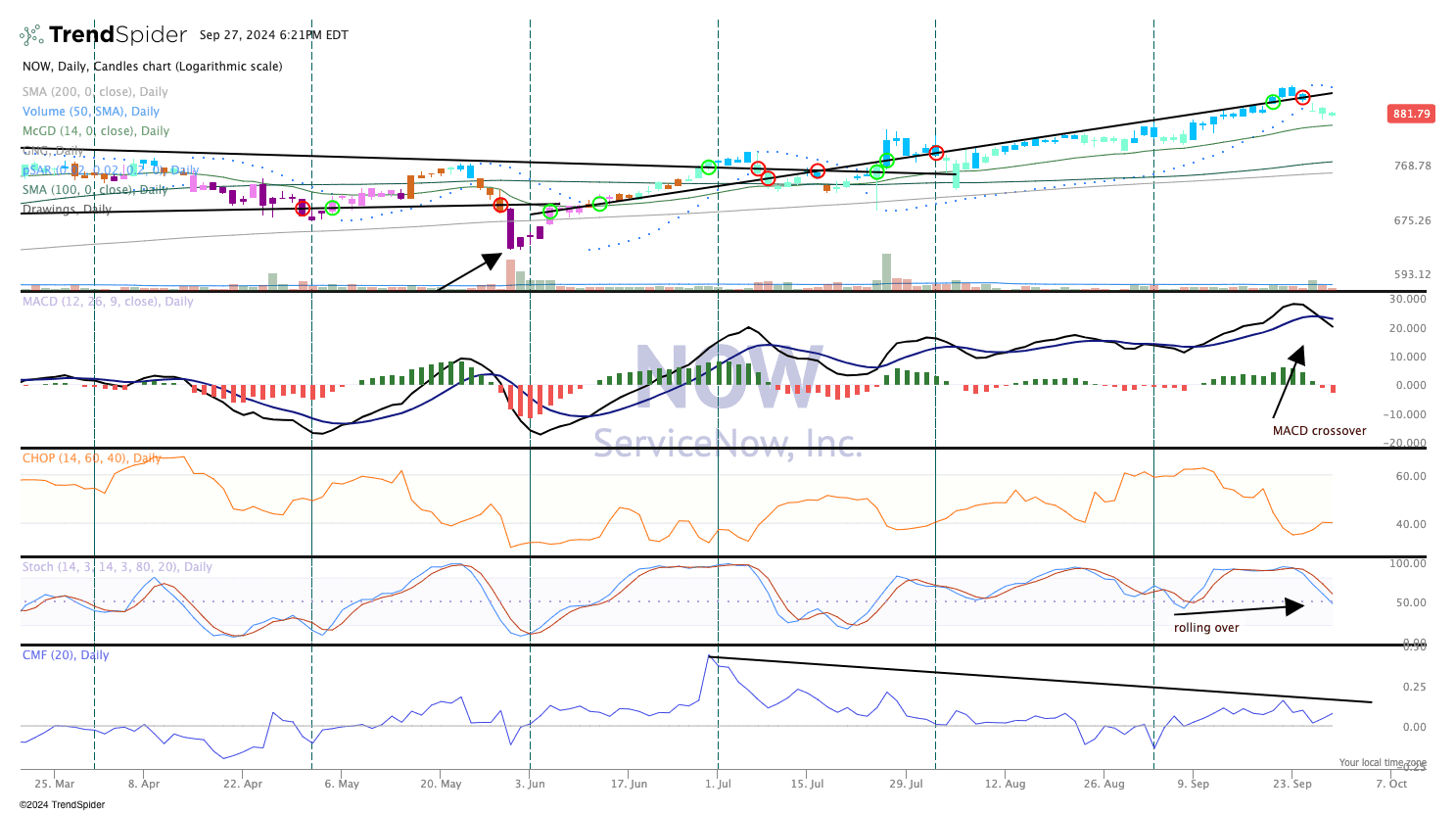Viewport: 1456px width, 814px height.
Task: Click the 12. Aug date label
Action: pyautogui.click(x=1005, y=784)
